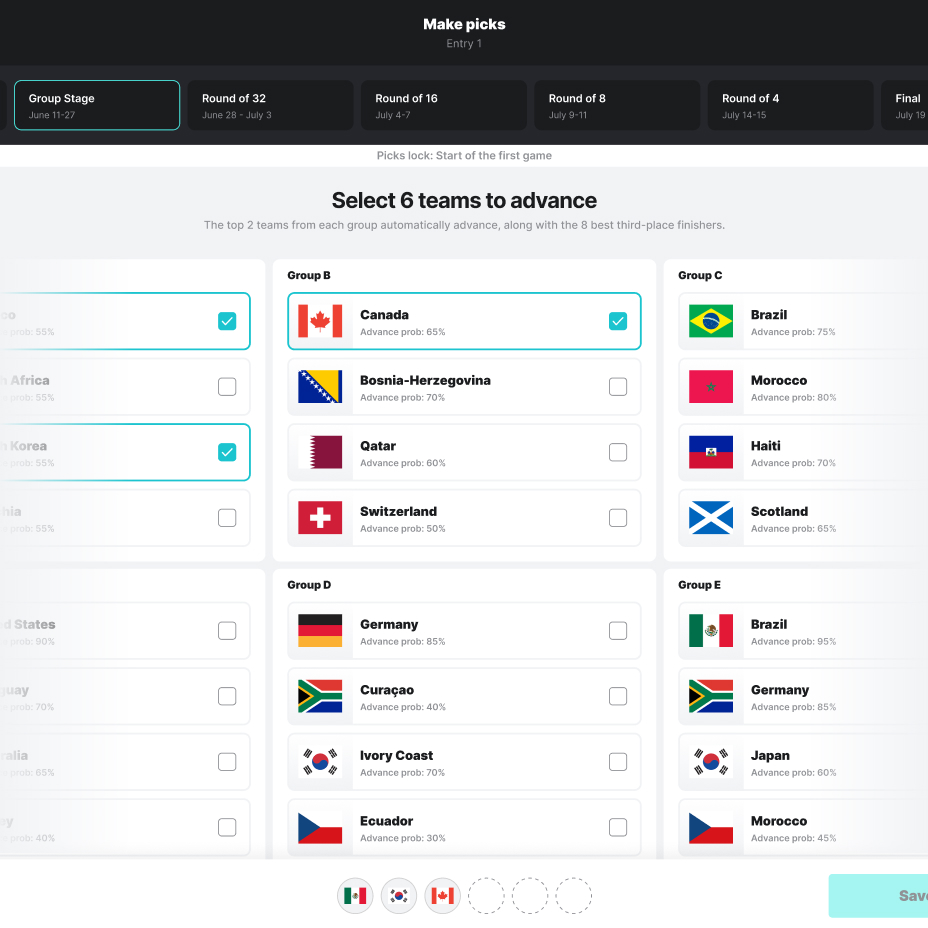Check the checkbox in the 65% row at left
Screen dimensions: 928x928
[227, 762]
